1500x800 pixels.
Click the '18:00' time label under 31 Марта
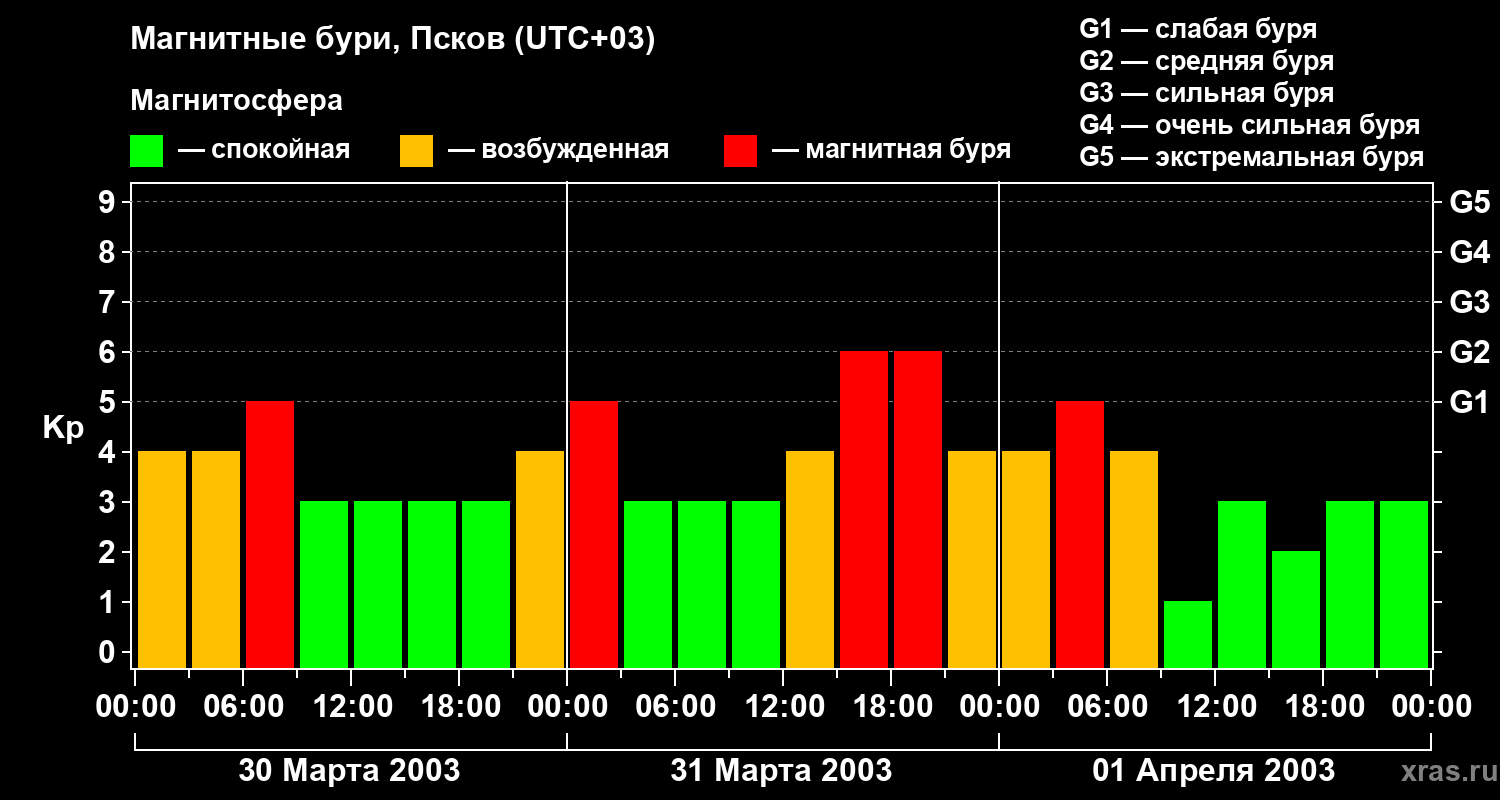(x=891, y=707)
